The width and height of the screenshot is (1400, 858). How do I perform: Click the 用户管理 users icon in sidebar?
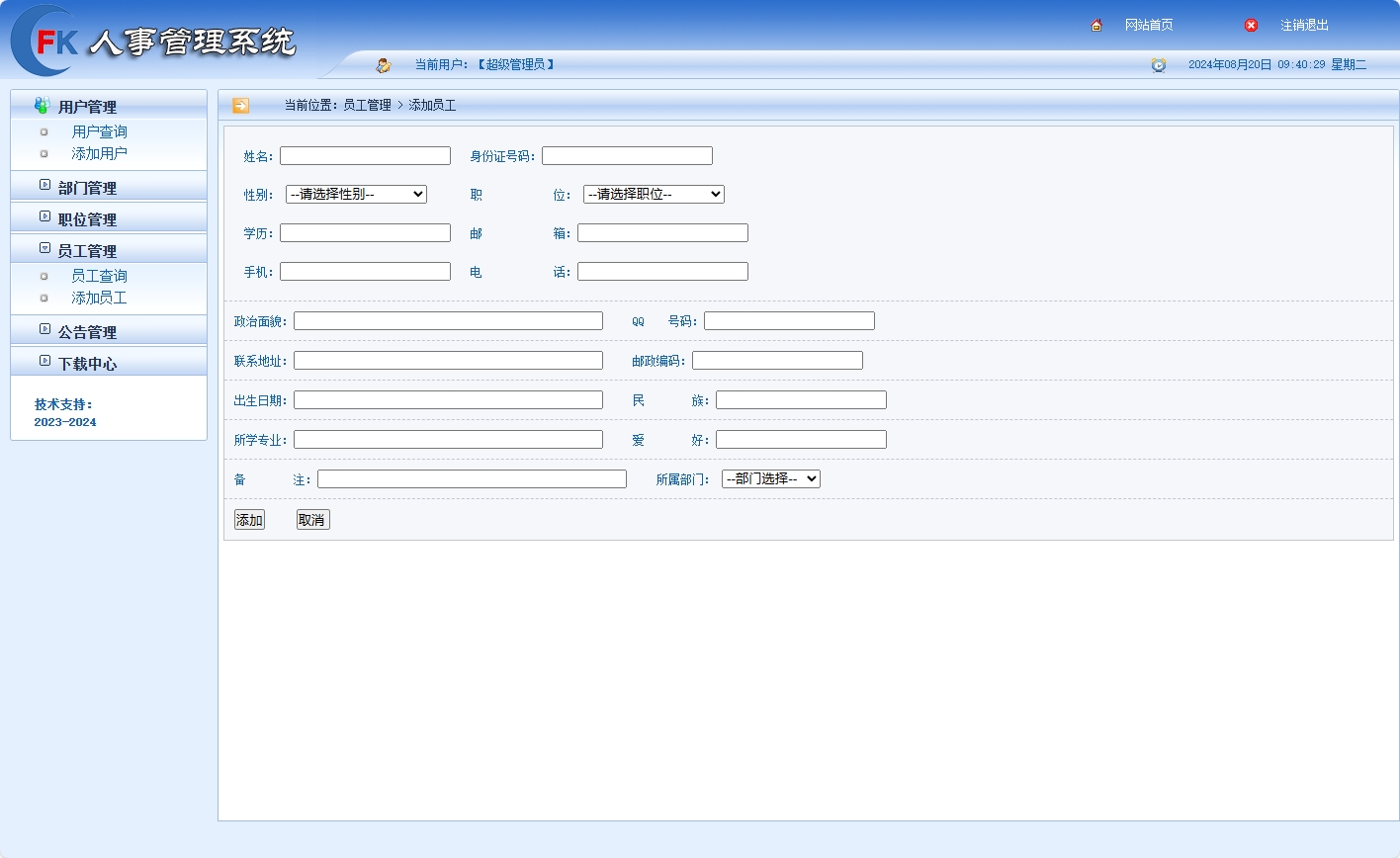tap(42, 105)
